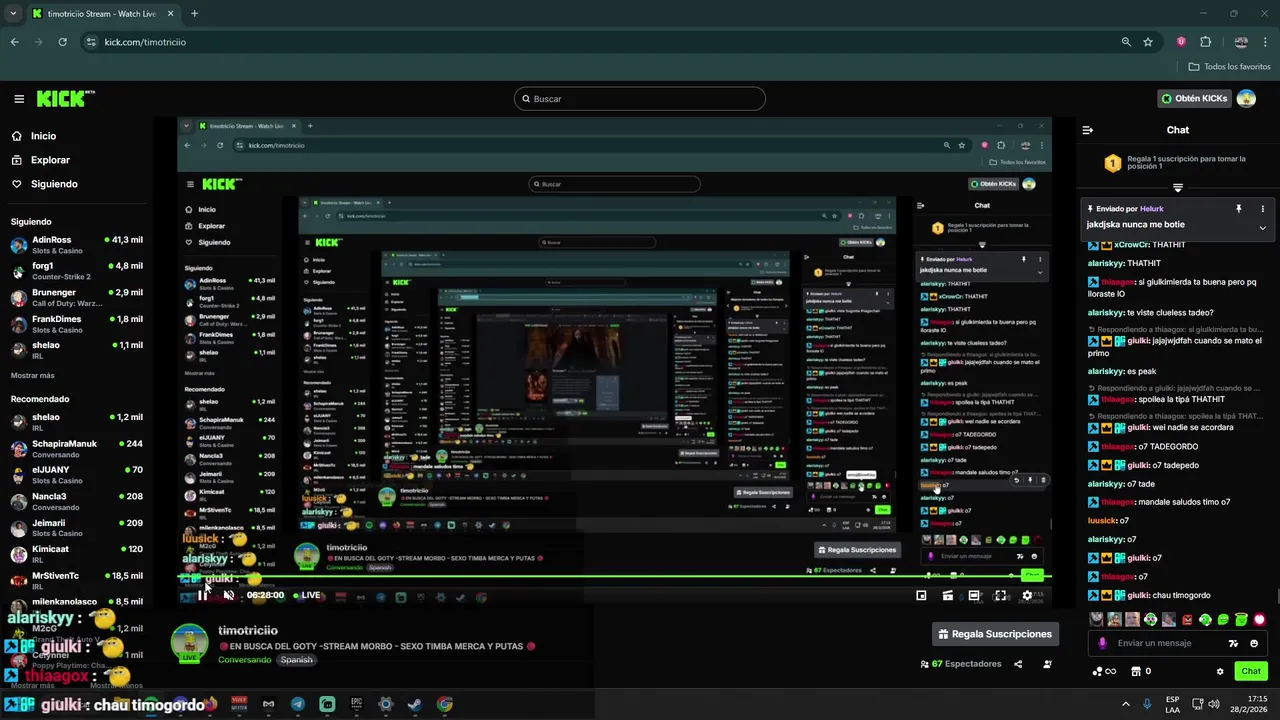Select the halo green emote
The height and width of the screenshot is (720, 1280).
point(1241,620)
